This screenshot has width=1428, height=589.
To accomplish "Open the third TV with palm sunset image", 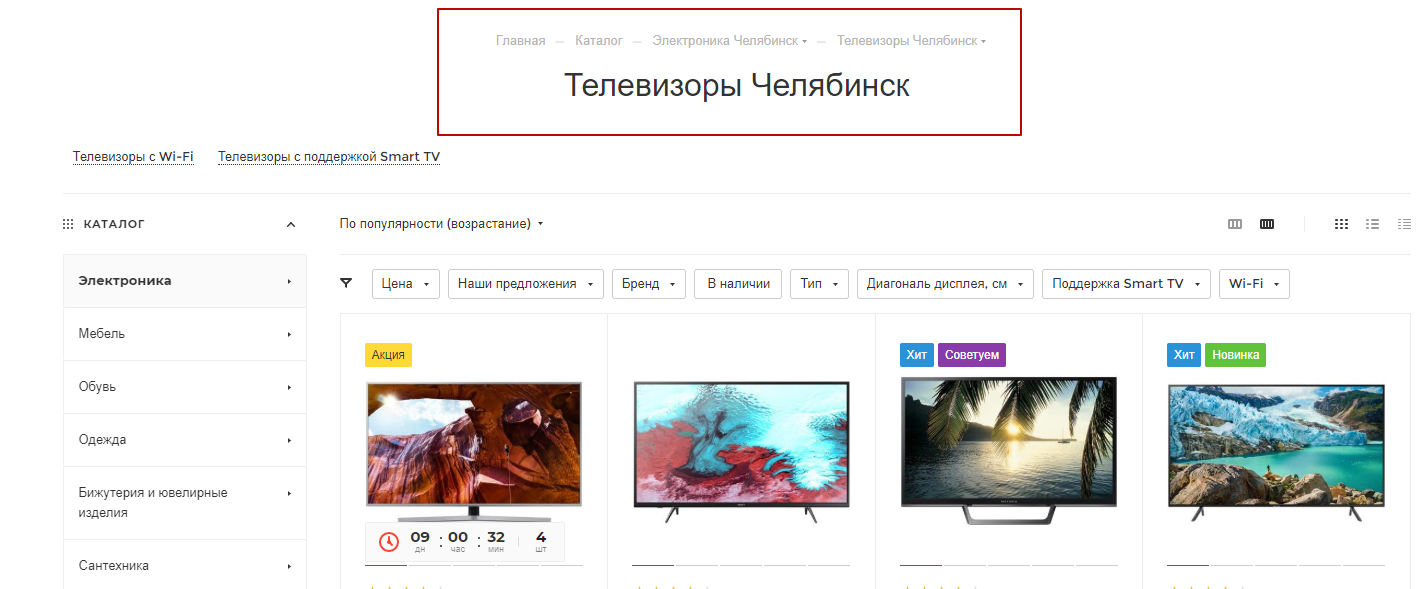I will (1008, 451).
